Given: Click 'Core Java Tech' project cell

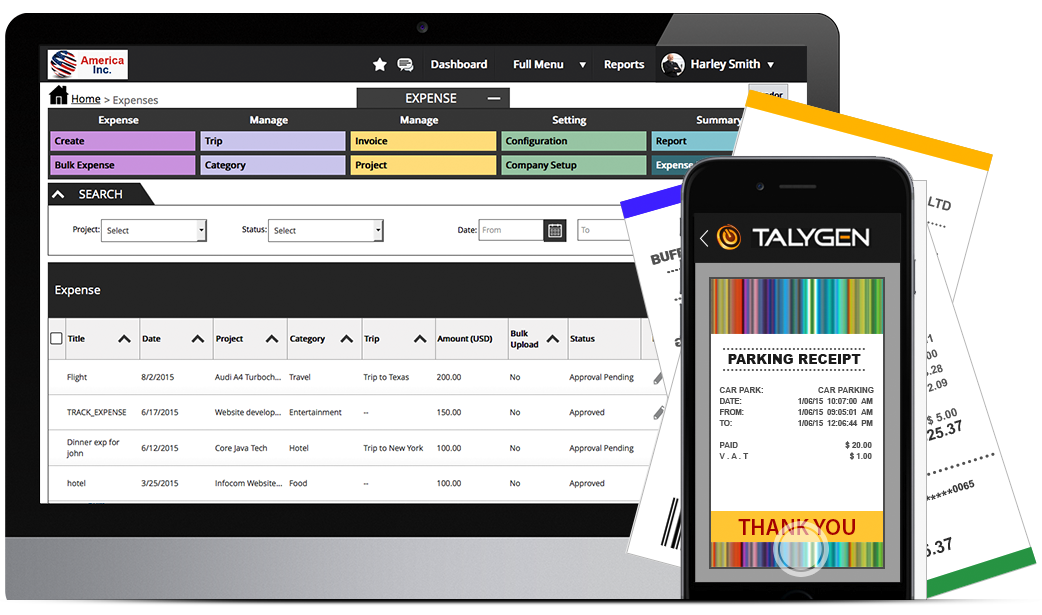Looking at the screenshot, I should [x=241, y=448].
